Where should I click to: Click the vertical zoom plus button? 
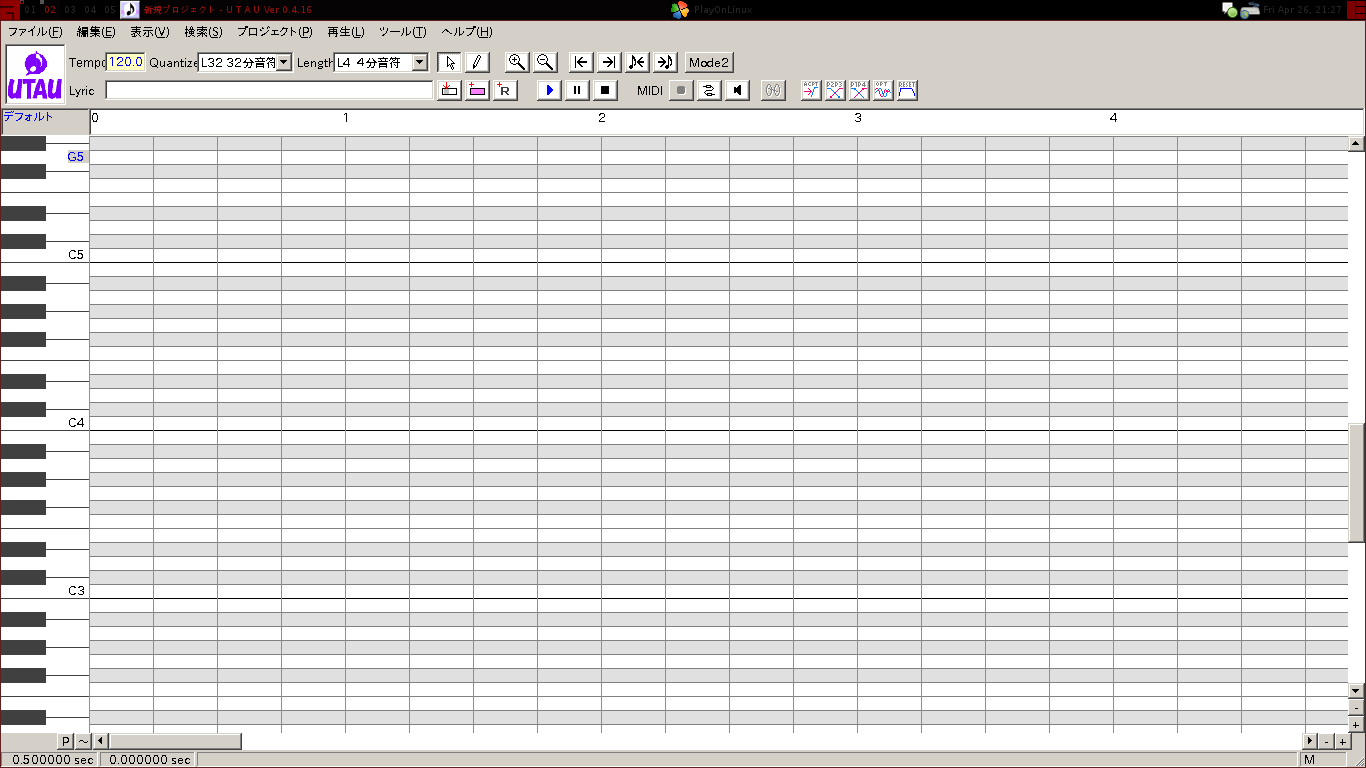coord(1357,724)
